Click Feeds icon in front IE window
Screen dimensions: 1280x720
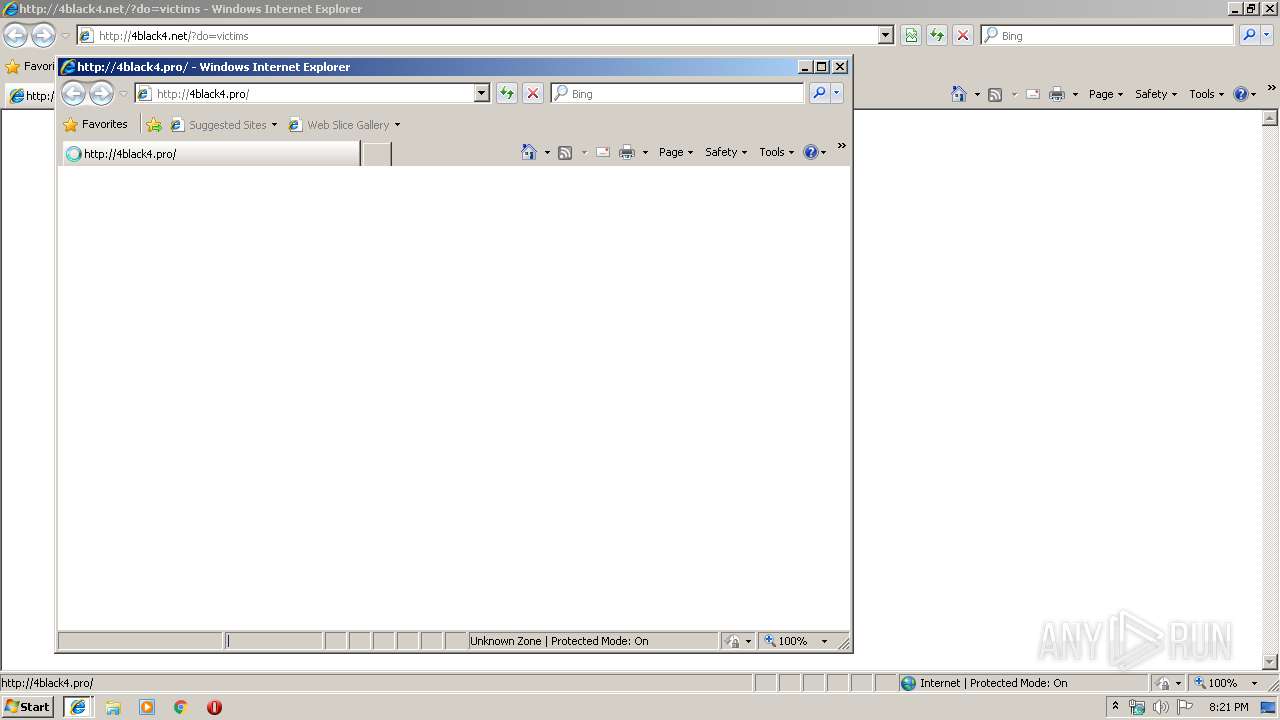click(x=565, y=152)
